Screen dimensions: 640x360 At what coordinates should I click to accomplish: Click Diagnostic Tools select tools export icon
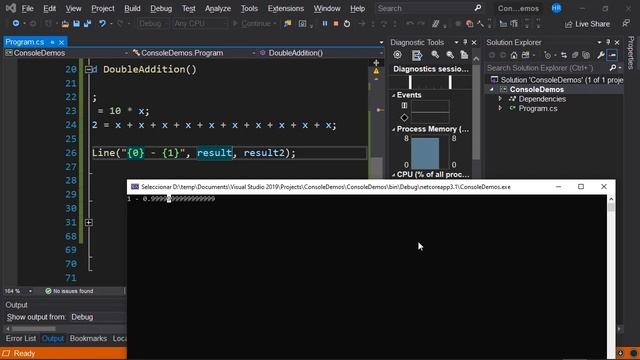point(416,55)
